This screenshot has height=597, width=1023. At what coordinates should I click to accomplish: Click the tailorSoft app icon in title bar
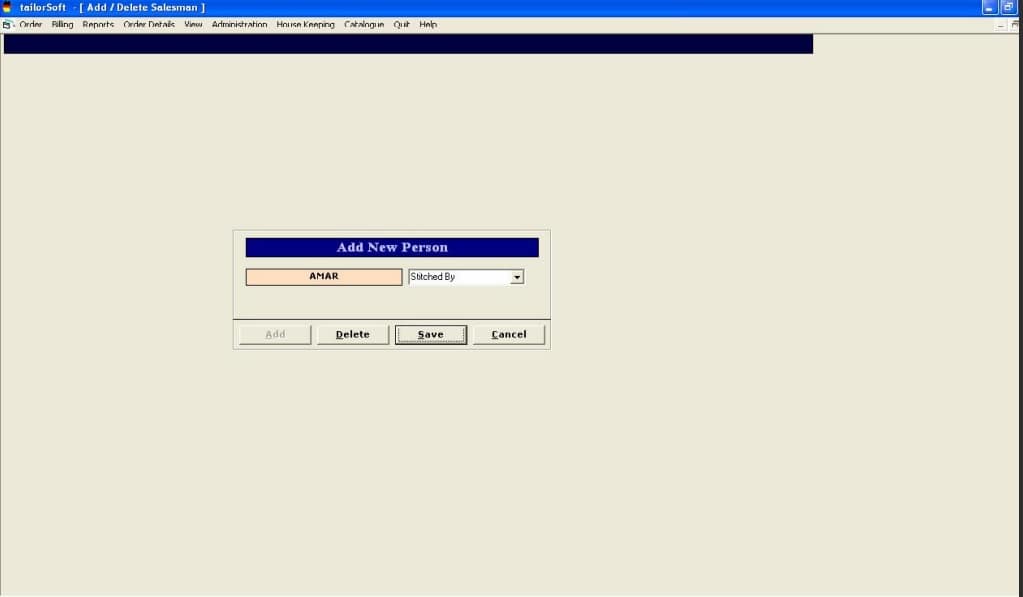click(x=7, y=7)
